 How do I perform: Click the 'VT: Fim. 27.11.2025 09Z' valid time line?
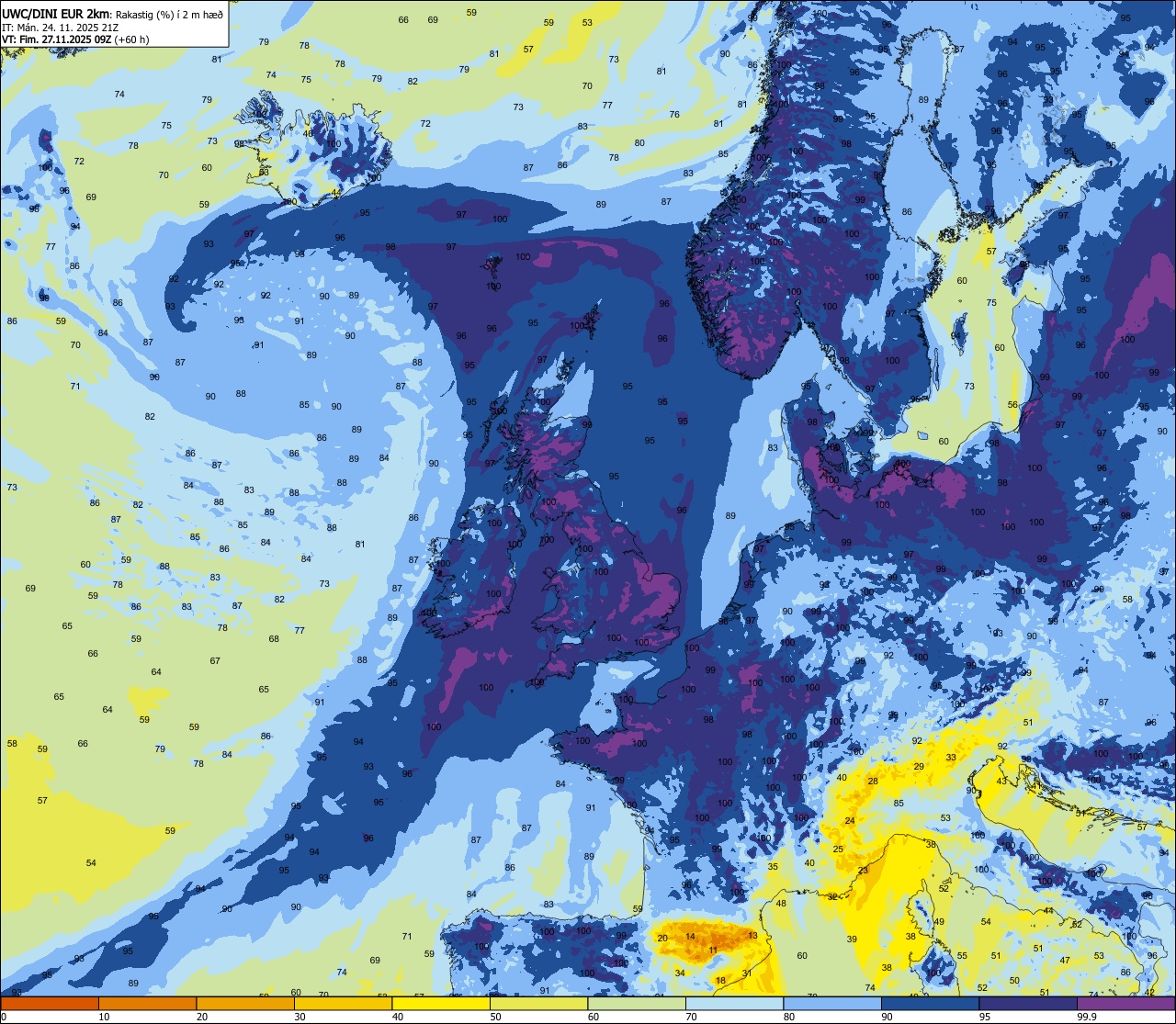(x=56, y=39)
